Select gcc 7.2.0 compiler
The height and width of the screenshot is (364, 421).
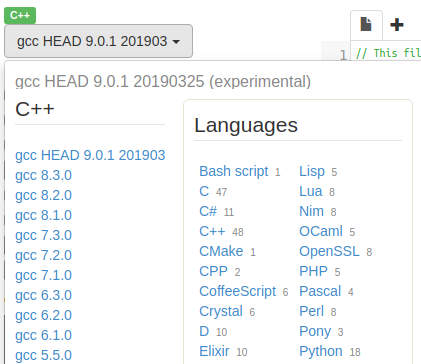click(44, 255)
